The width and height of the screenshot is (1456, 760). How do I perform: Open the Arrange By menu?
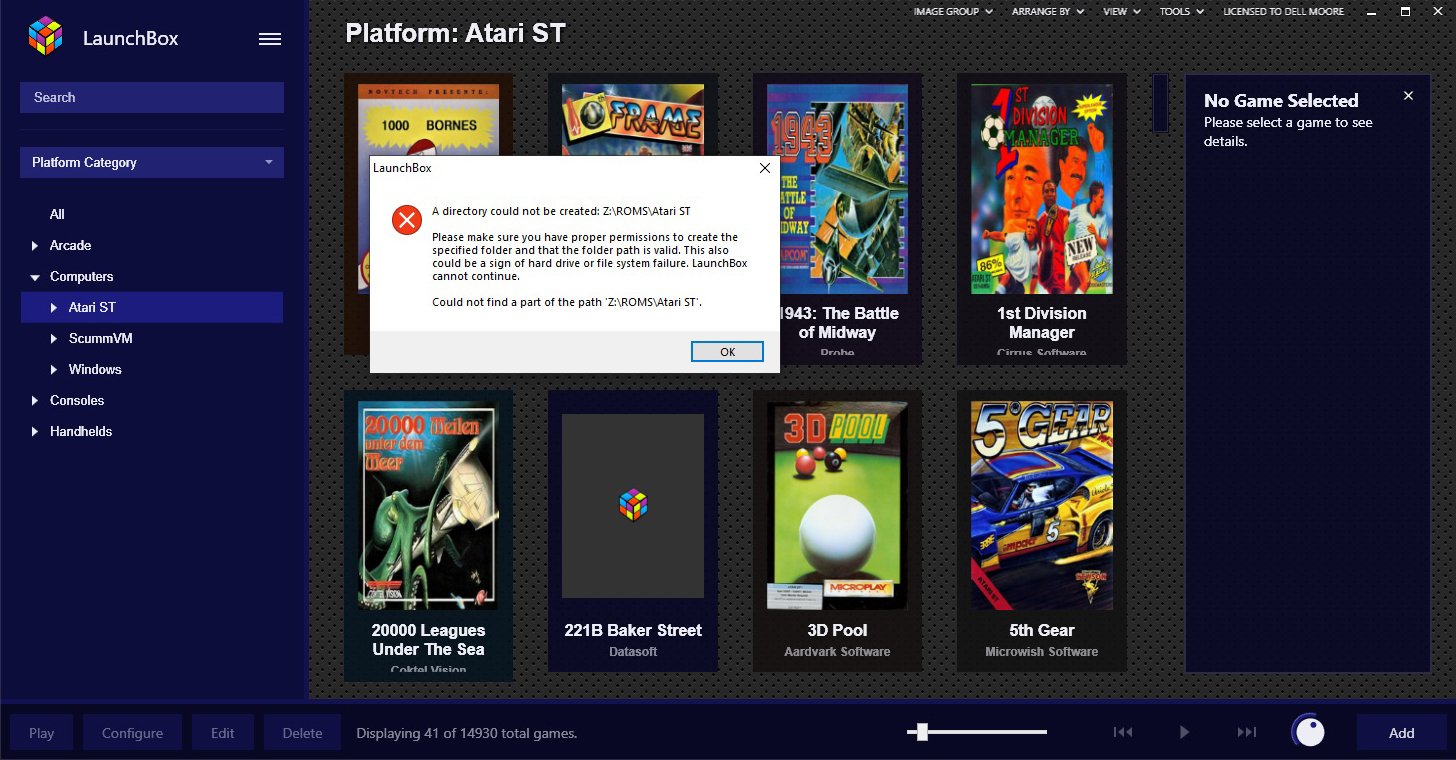tap(1046, 11)
